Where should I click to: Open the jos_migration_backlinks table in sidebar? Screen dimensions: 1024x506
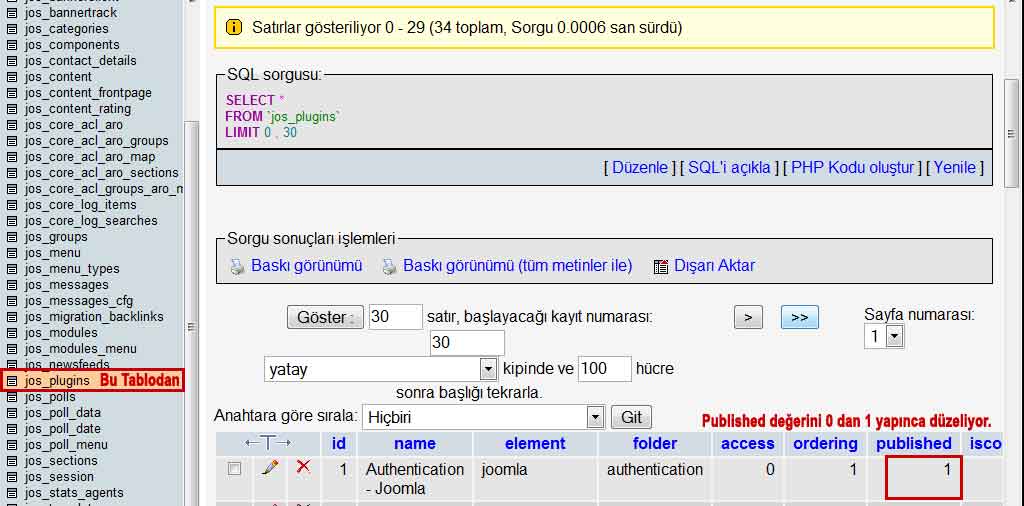[94, 317]
